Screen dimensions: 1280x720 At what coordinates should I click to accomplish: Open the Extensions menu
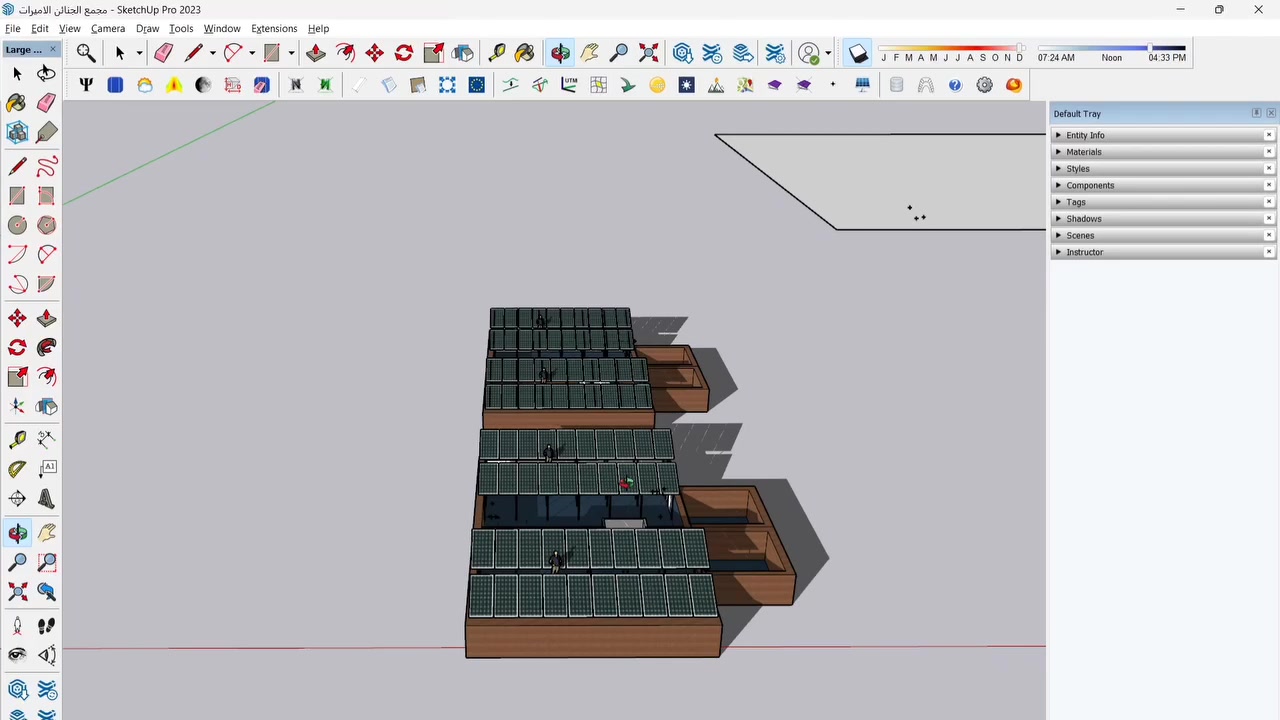coord(274,28)
